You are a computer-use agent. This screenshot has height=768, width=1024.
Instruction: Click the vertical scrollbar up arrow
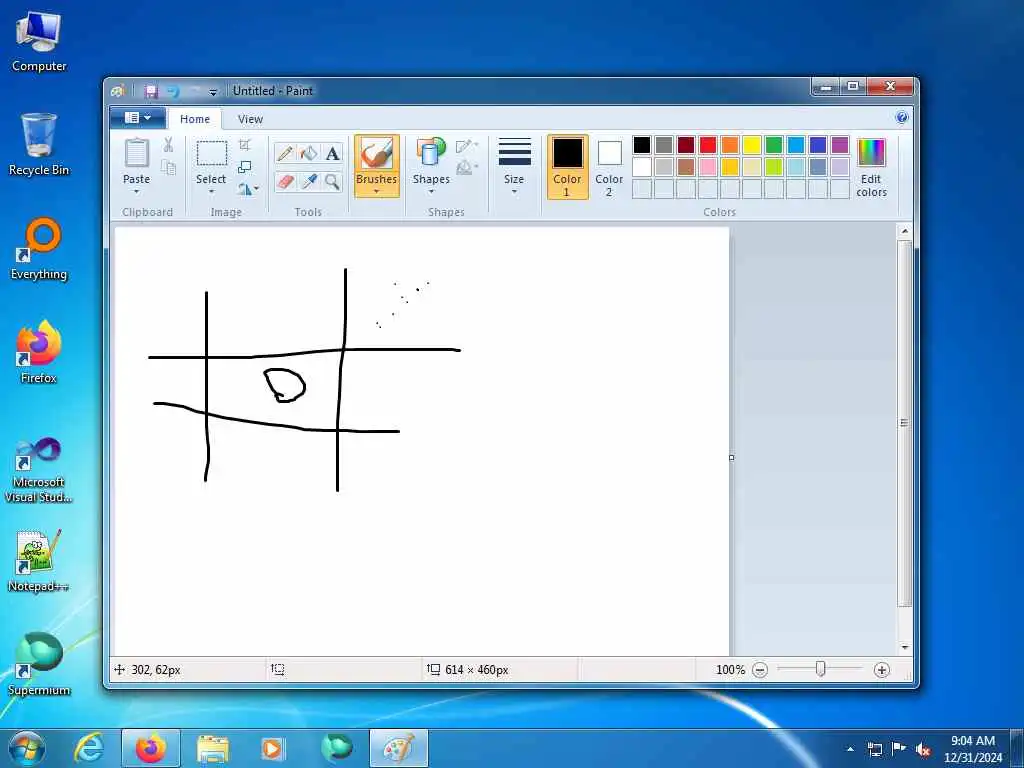904,231
